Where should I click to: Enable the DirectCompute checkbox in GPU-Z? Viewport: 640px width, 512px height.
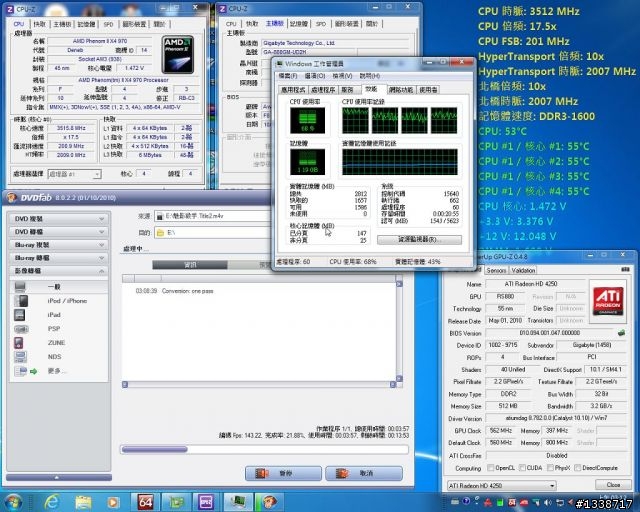tap(578, 468)
